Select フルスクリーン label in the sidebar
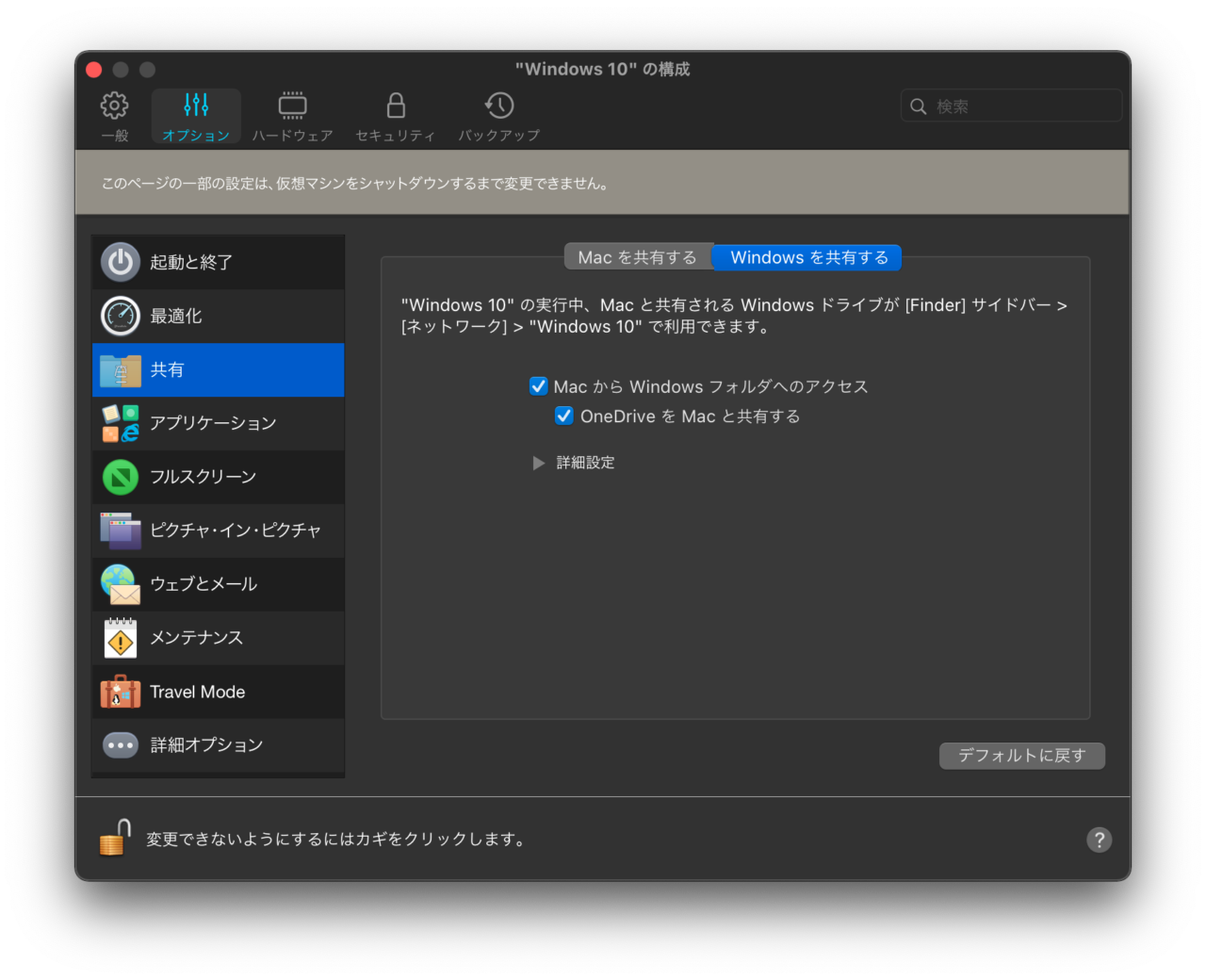This screenshot has width=1206, height=980. pyautogui.click(x=204, y=477)
